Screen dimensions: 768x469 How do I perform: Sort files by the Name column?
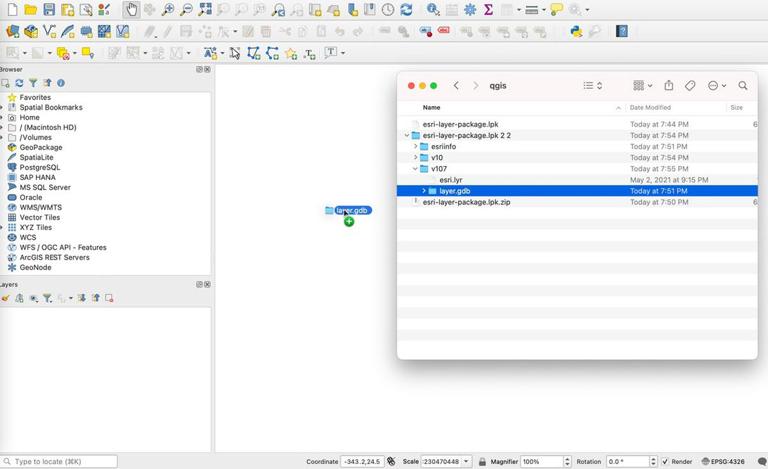pyautogui.click(x=432, y=107)
